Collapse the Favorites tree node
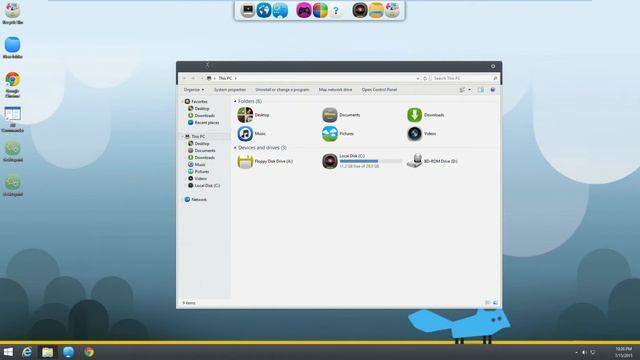This screenshot has height=360, width=640. click(x=182, y=102)
